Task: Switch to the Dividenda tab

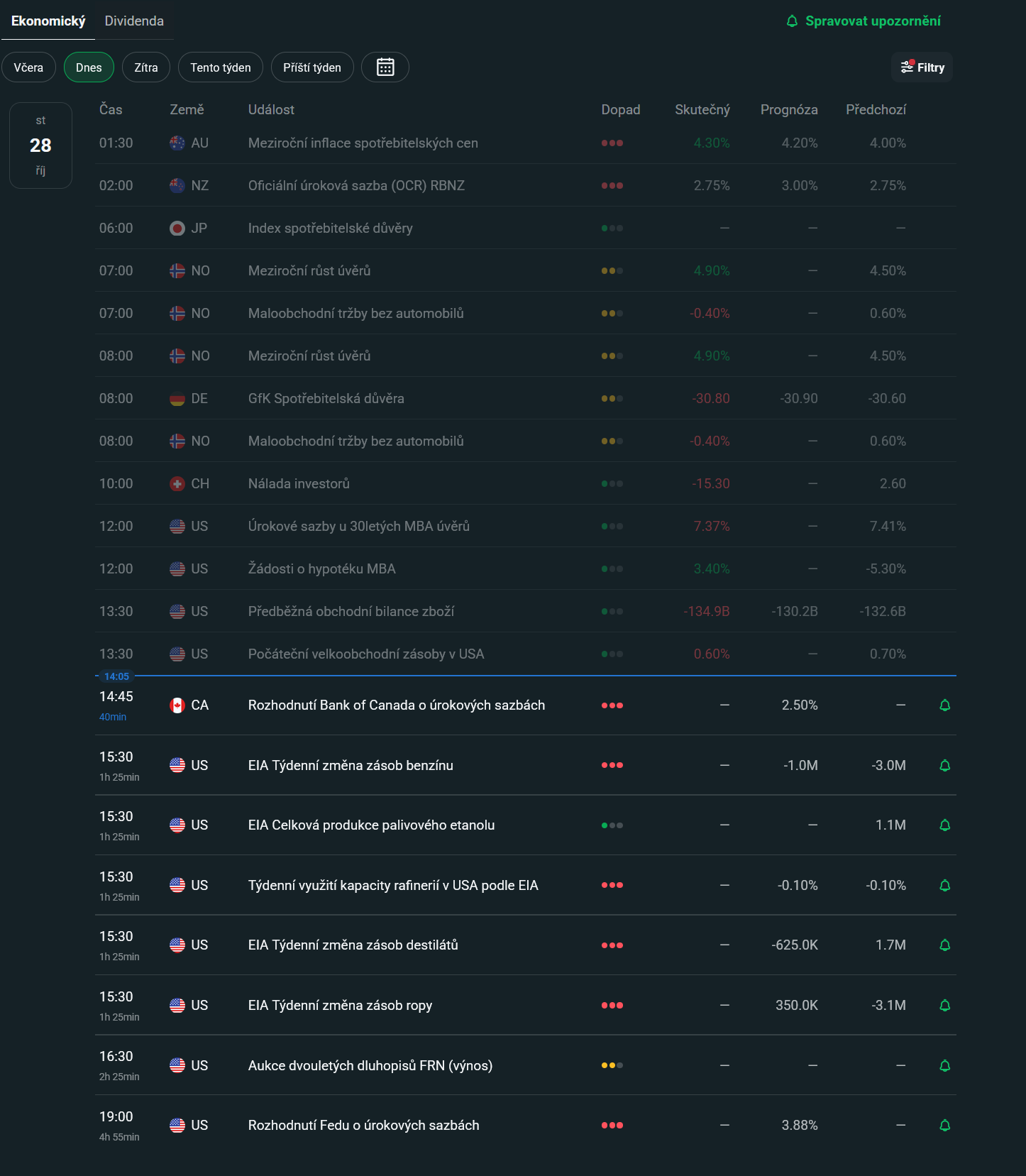Action: click(x=134, y=21)
